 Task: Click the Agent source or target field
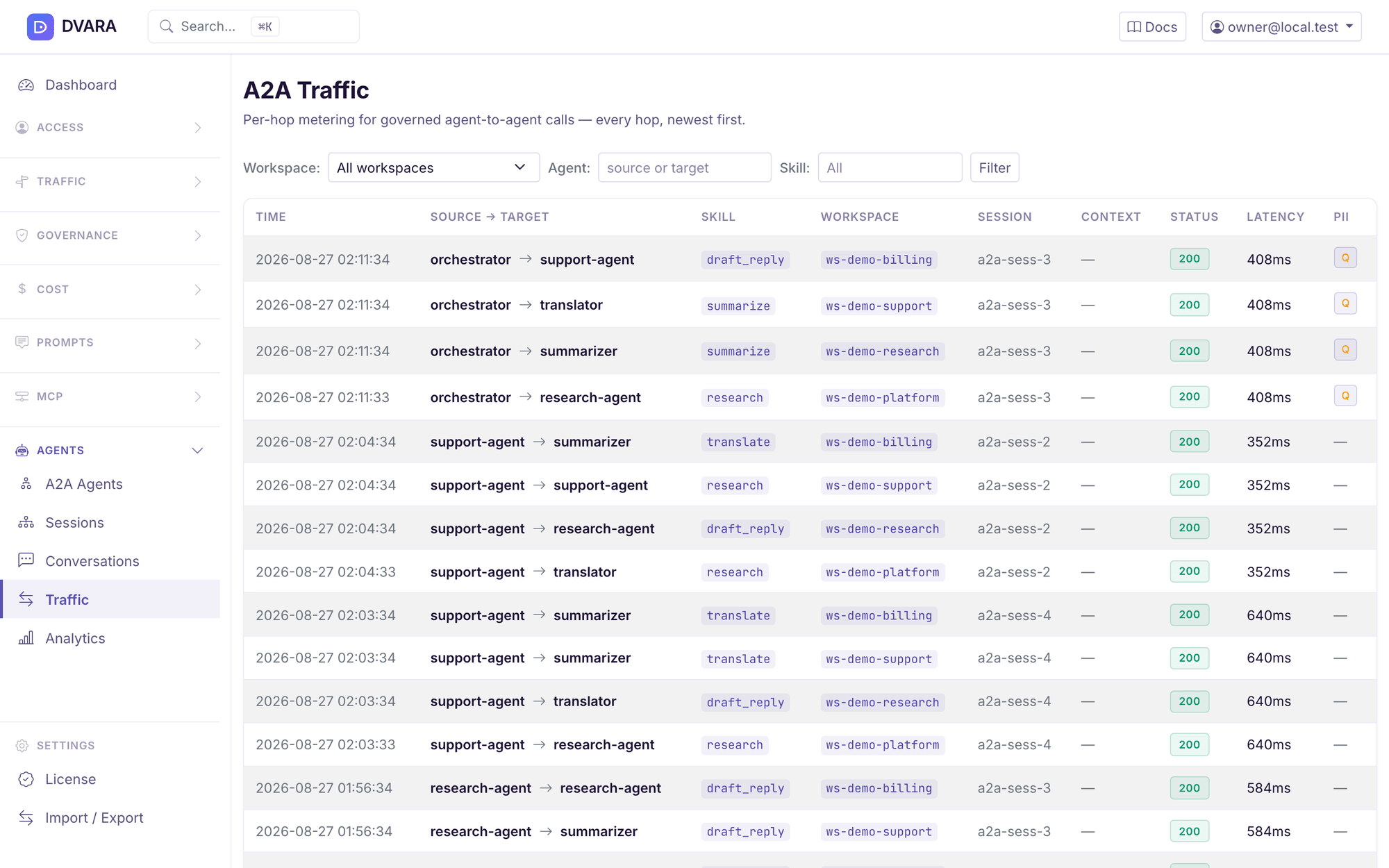tap(684, 167)
